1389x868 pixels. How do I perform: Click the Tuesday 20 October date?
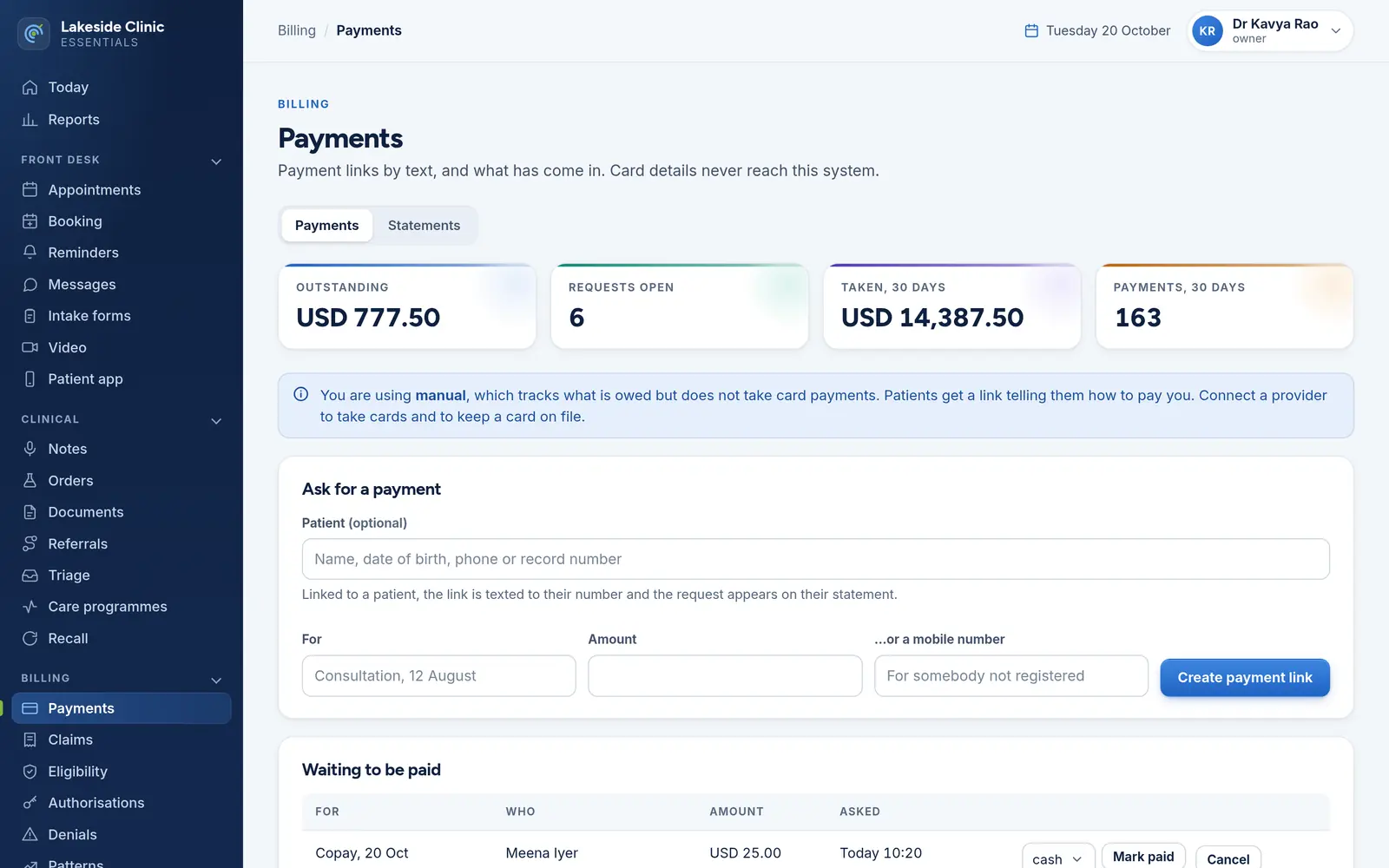(x=1097, y=30)
